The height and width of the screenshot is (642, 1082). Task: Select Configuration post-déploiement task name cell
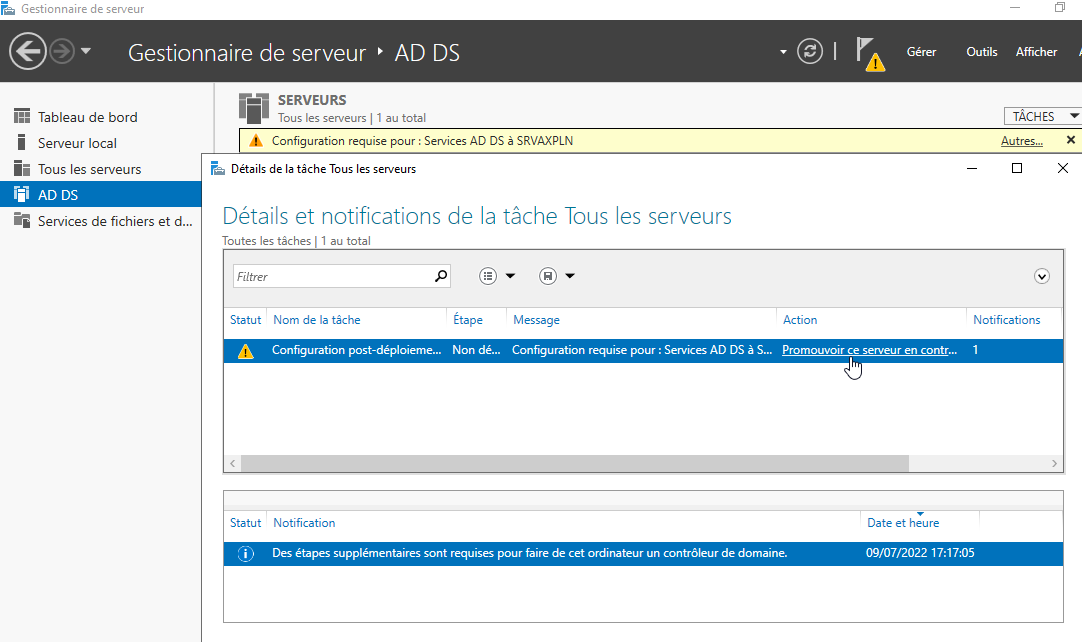pyautogui.click(x=356, y=350)
